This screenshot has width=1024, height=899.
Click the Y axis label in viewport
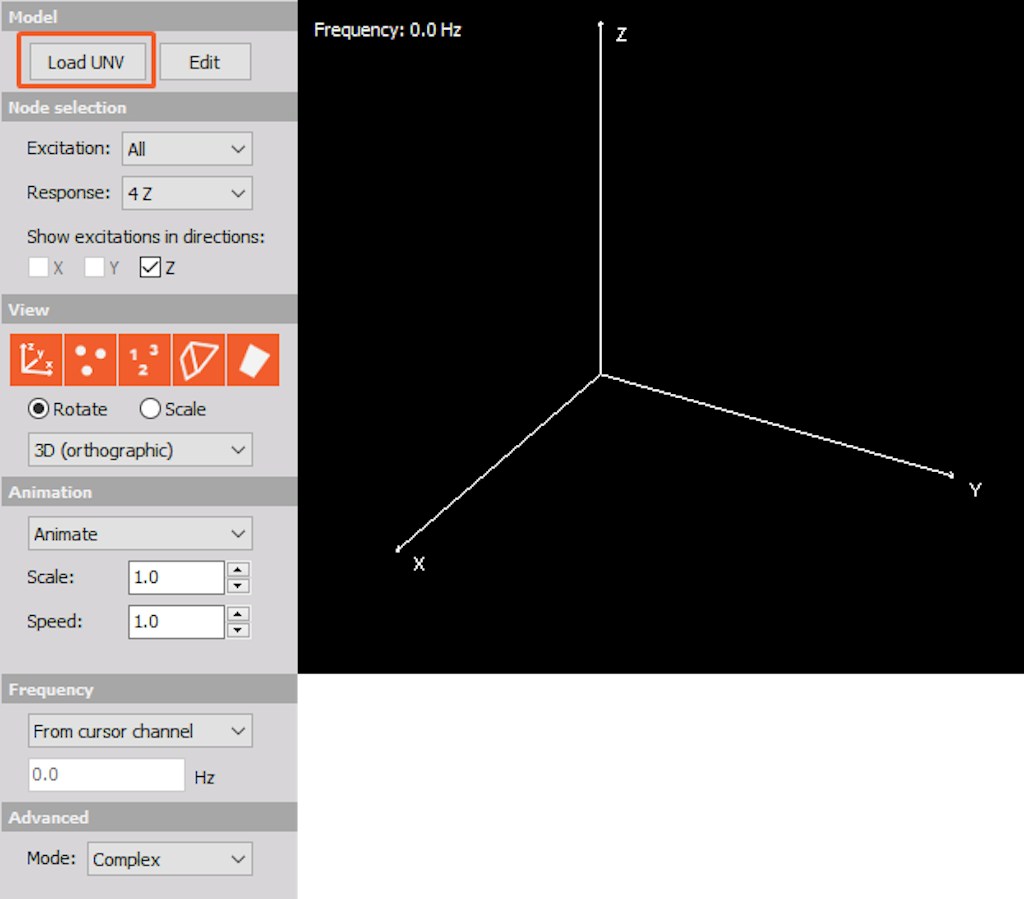click(x=975, y=490)
